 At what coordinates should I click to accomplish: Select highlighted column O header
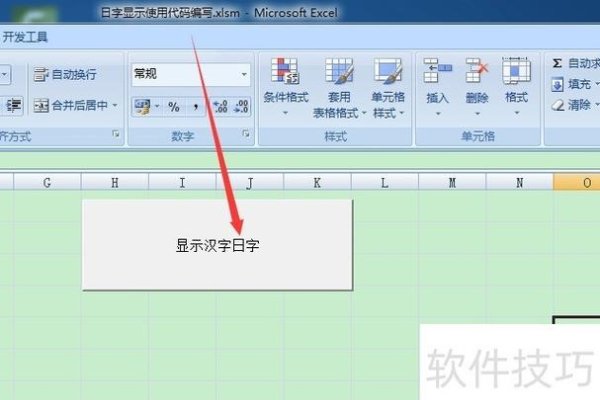(577, 183)
